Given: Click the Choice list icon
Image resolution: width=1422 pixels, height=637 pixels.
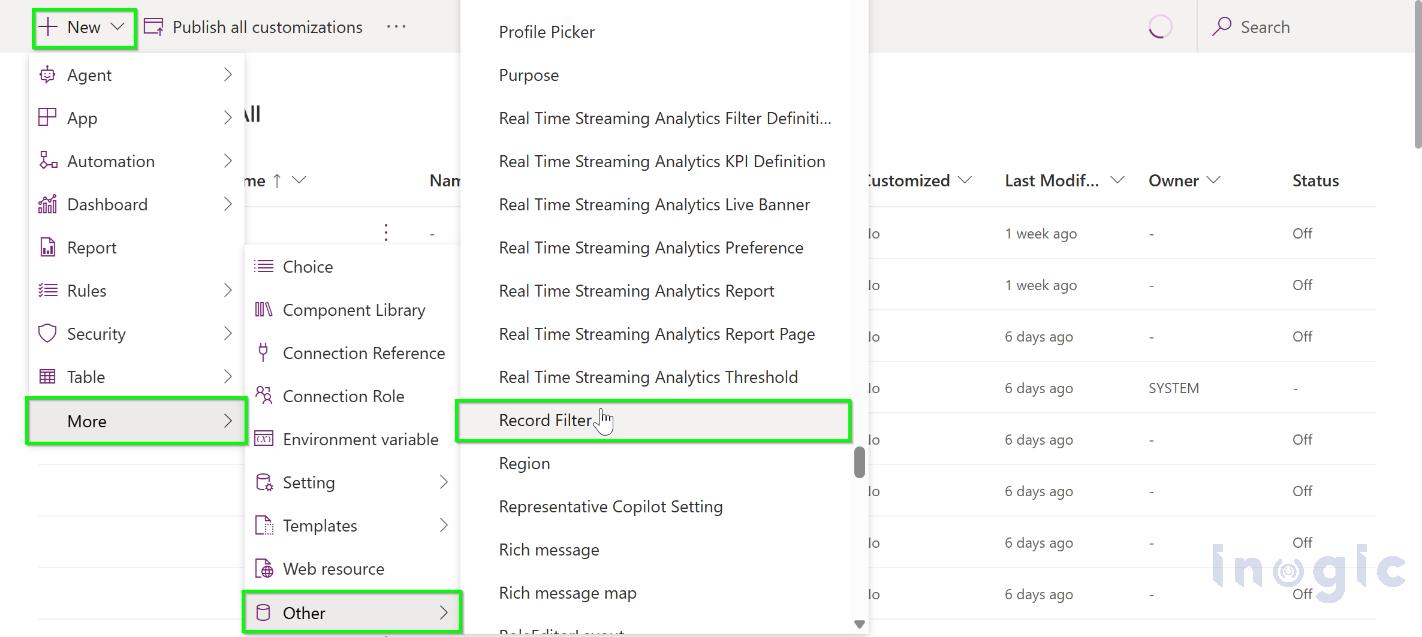Looking at the screenshot, I should point(263,266).
